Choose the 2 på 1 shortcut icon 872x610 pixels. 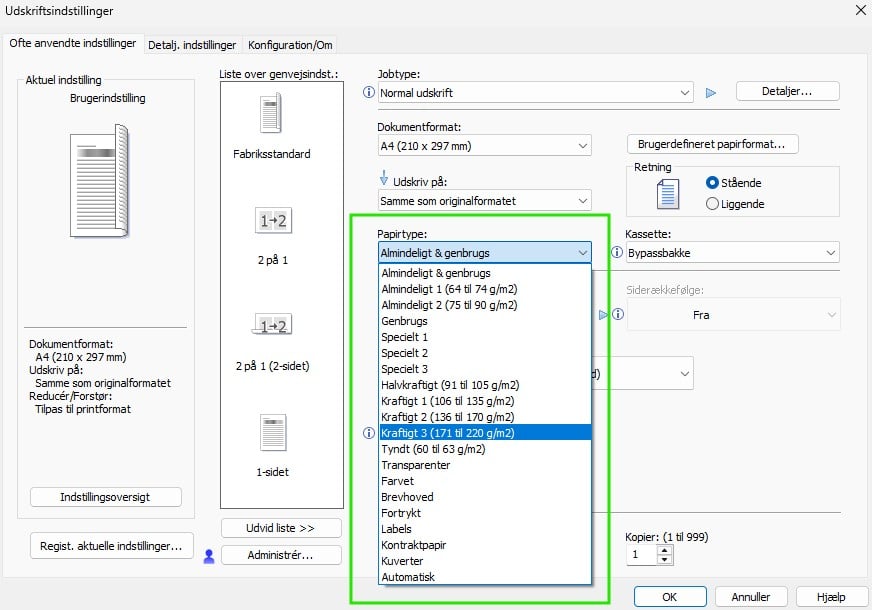pos(273,221)
